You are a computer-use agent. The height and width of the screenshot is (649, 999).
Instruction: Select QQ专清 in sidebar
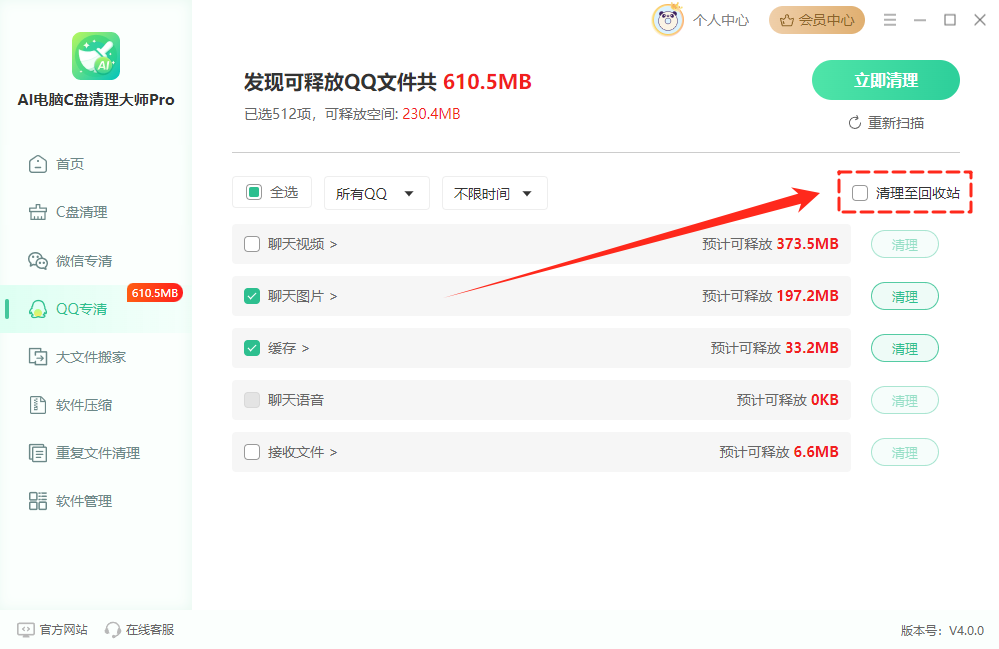point(82,309)
